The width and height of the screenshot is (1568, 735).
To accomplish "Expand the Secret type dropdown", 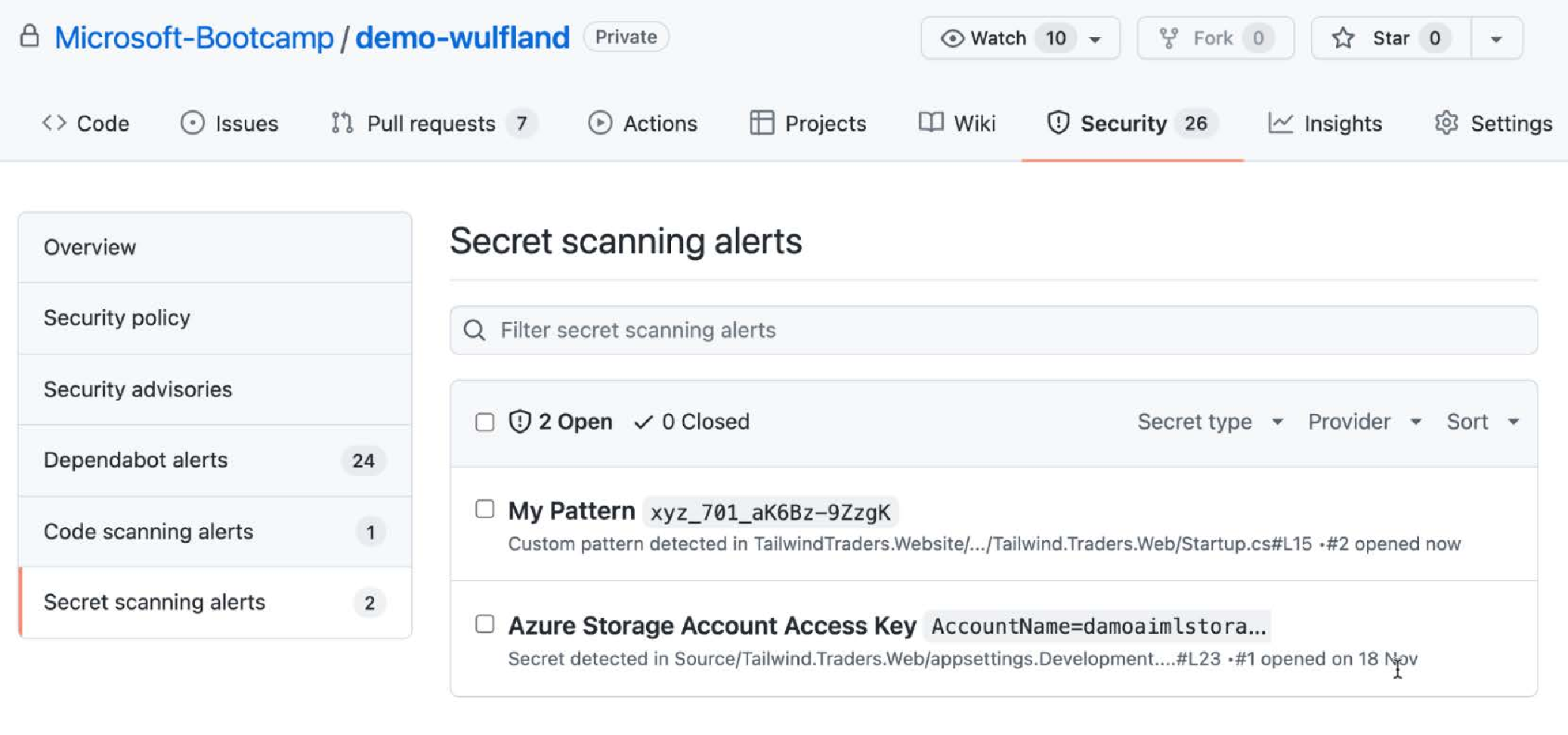I will pos(1211,422).
